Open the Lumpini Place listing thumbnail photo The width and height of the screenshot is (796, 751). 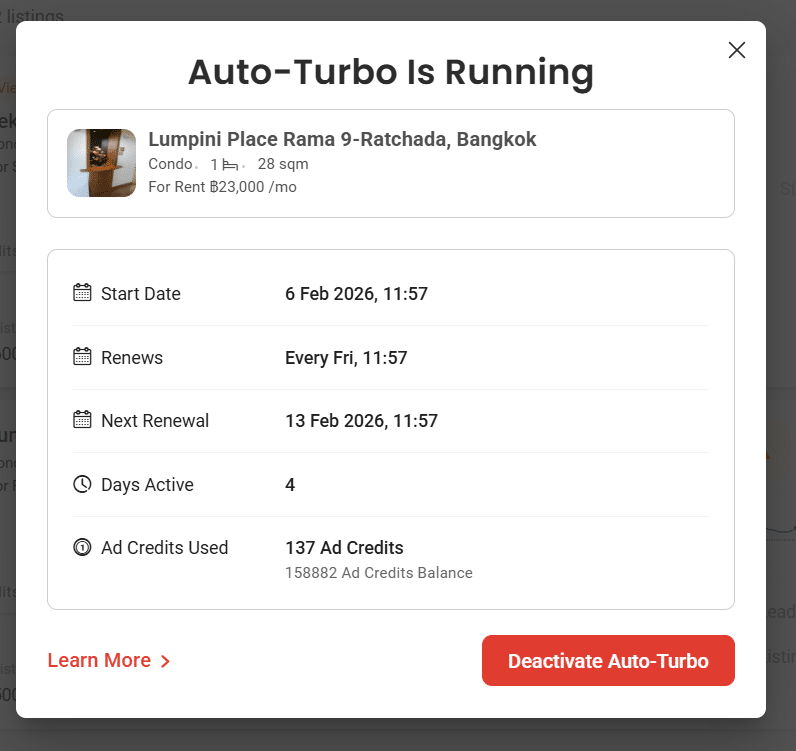101,163
